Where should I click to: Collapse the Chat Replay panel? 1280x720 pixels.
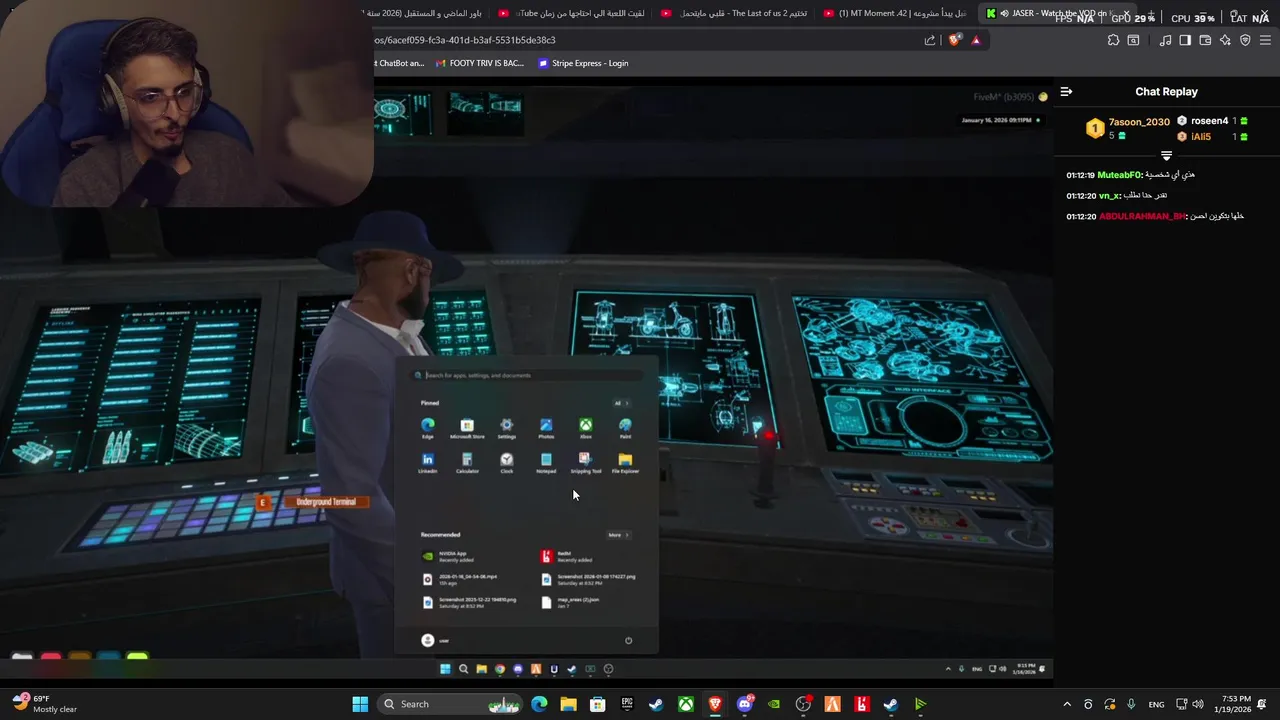pyautogui.click(x=1066, y=91)
